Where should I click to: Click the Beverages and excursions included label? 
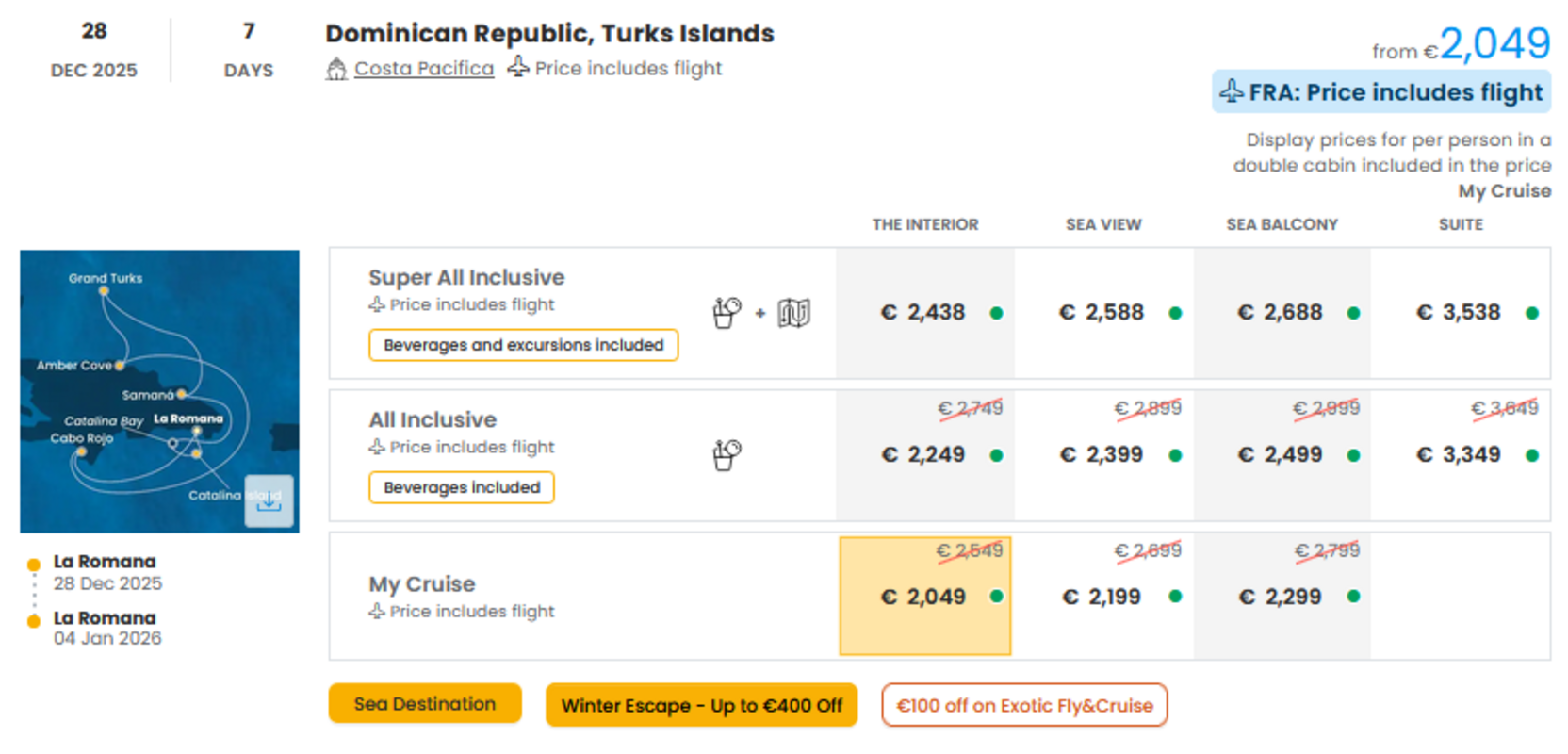pyautogui.click(x=524, y=345)
